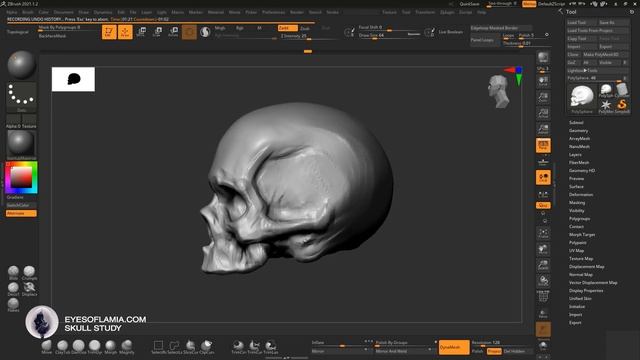The image size is (640, 360).
Task: Choose the Flakes brush
Action: coord(13,305)
